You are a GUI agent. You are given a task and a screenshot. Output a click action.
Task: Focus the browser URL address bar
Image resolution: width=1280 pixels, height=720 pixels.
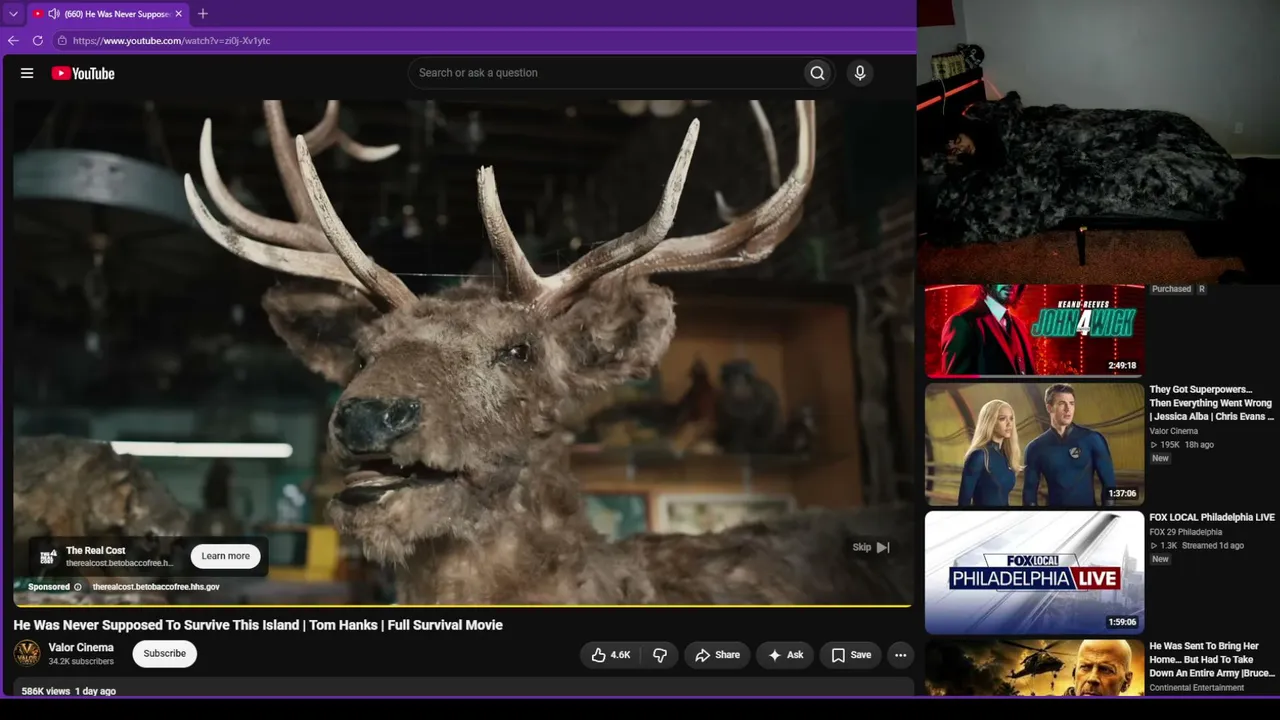(x=480, y=41)
